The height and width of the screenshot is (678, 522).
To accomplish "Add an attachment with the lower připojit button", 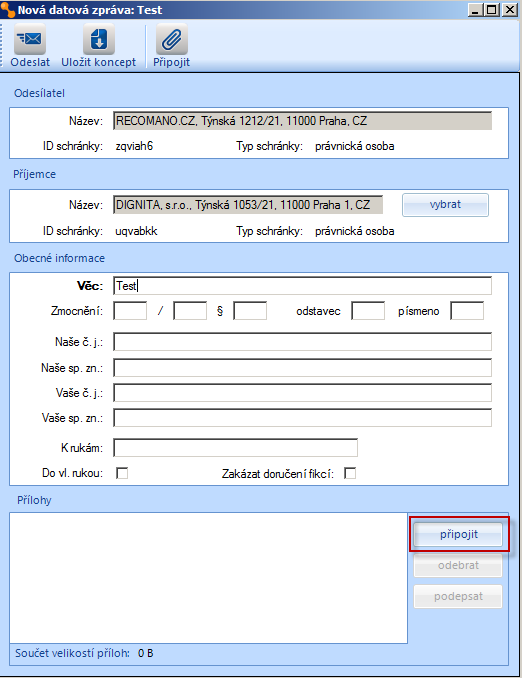I will pyautogui.click(x=458, y=534).
